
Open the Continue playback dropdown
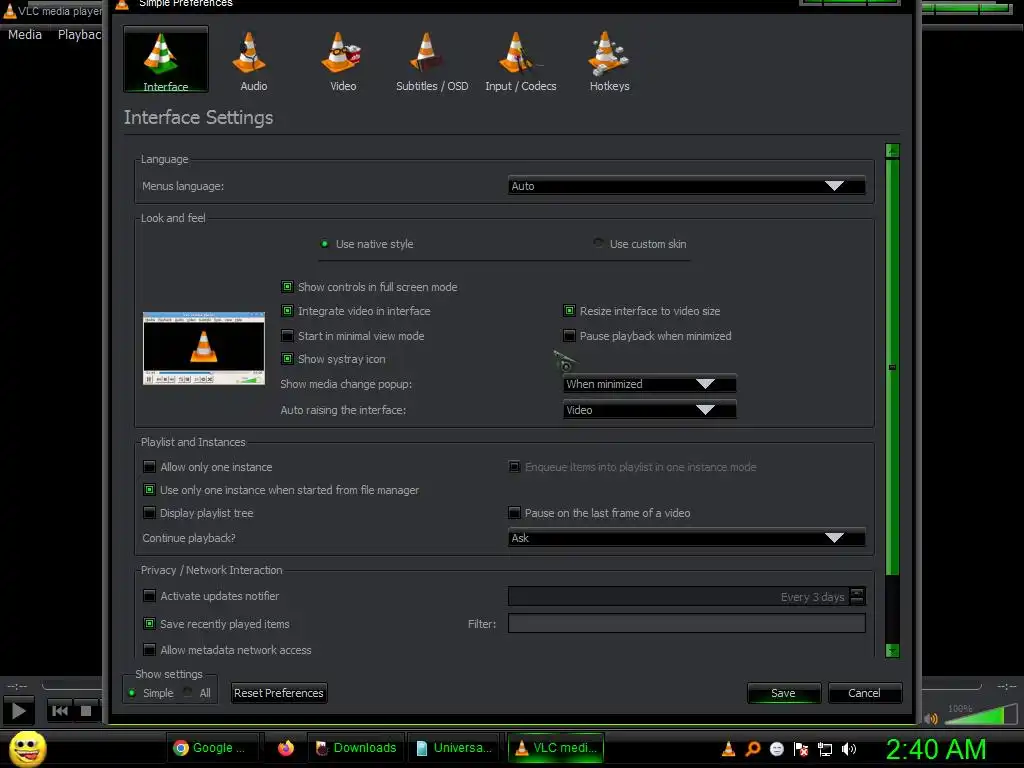[686, 538]
